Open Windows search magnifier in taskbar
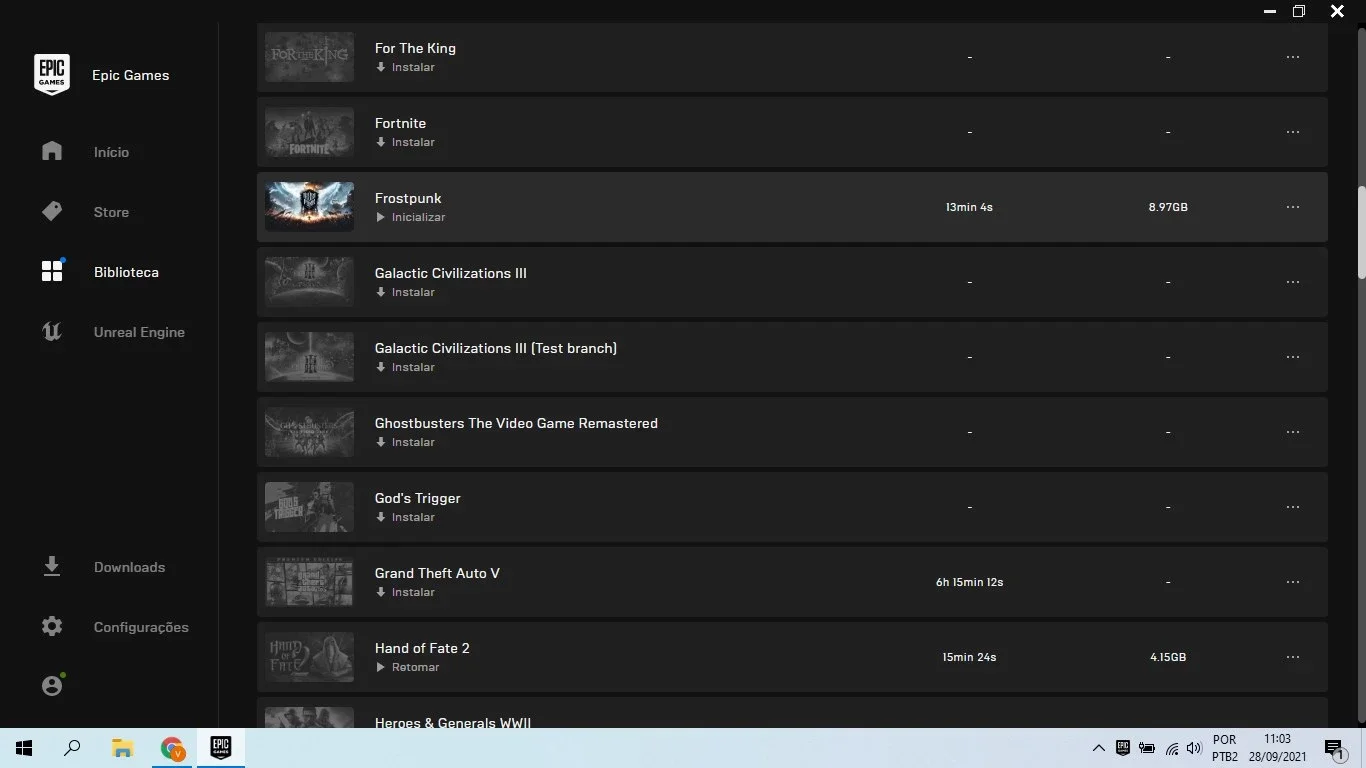The width and height of the screenshot is (1366, 768). pos(72,748)
